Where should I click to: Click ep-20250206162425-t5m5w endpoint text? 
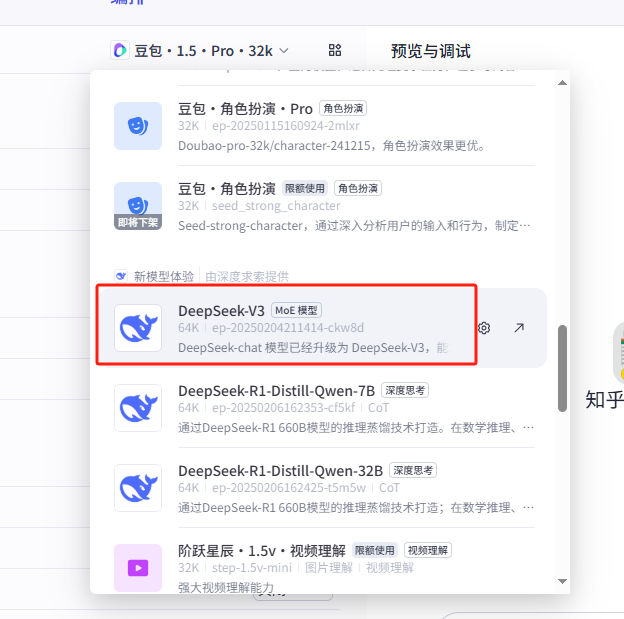click(x=289, y=488)
